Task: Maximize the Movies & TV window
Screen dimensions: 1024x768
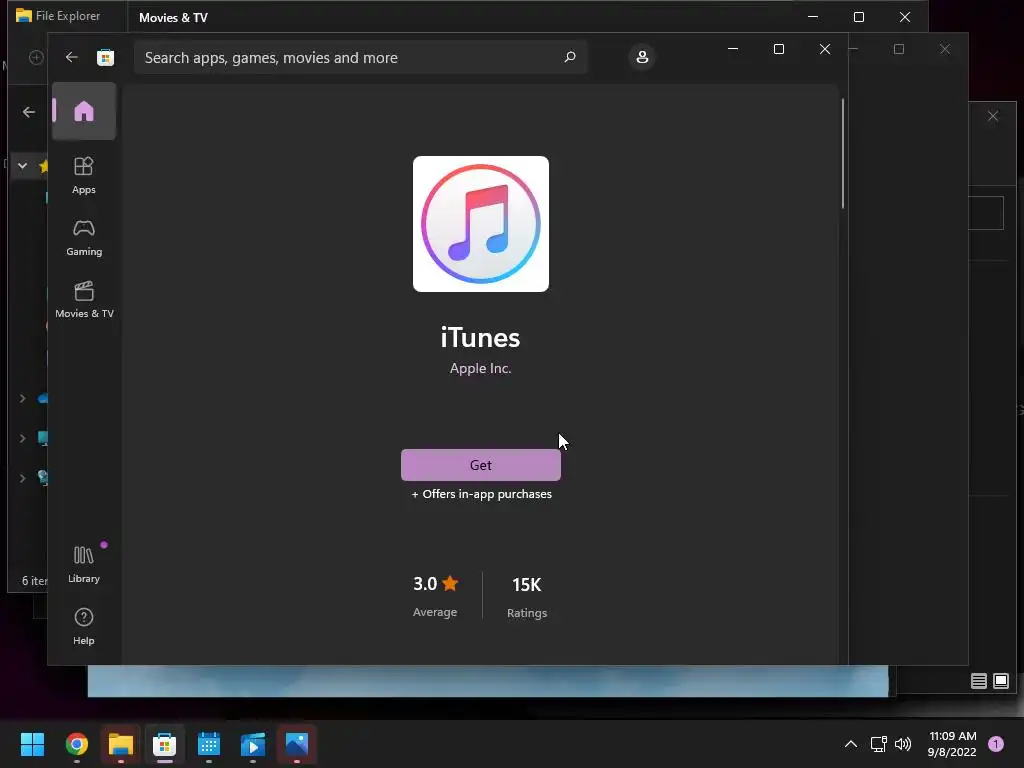Action: [x=859, y=17]
